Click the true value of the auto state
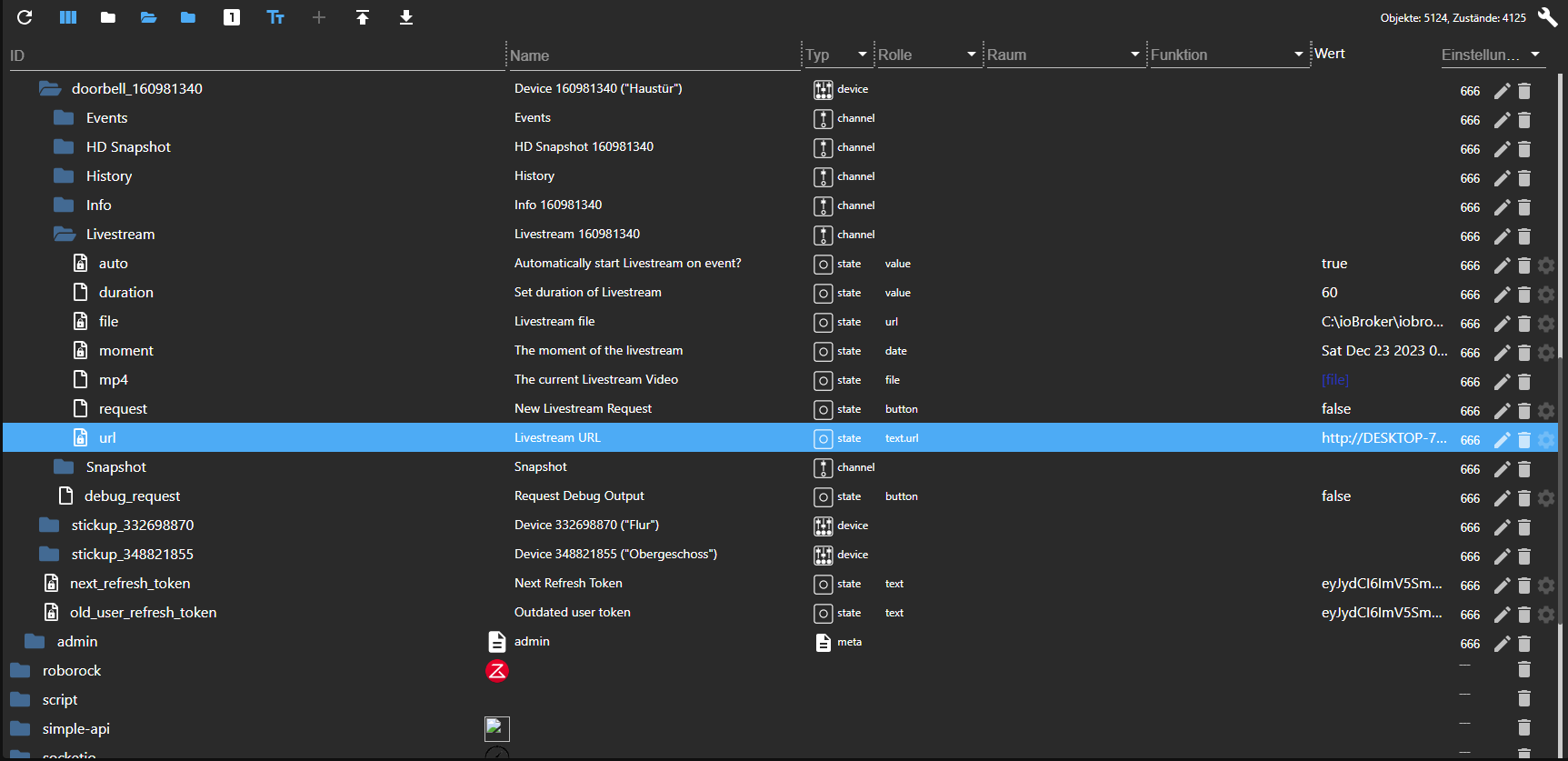 point(1334,264)
